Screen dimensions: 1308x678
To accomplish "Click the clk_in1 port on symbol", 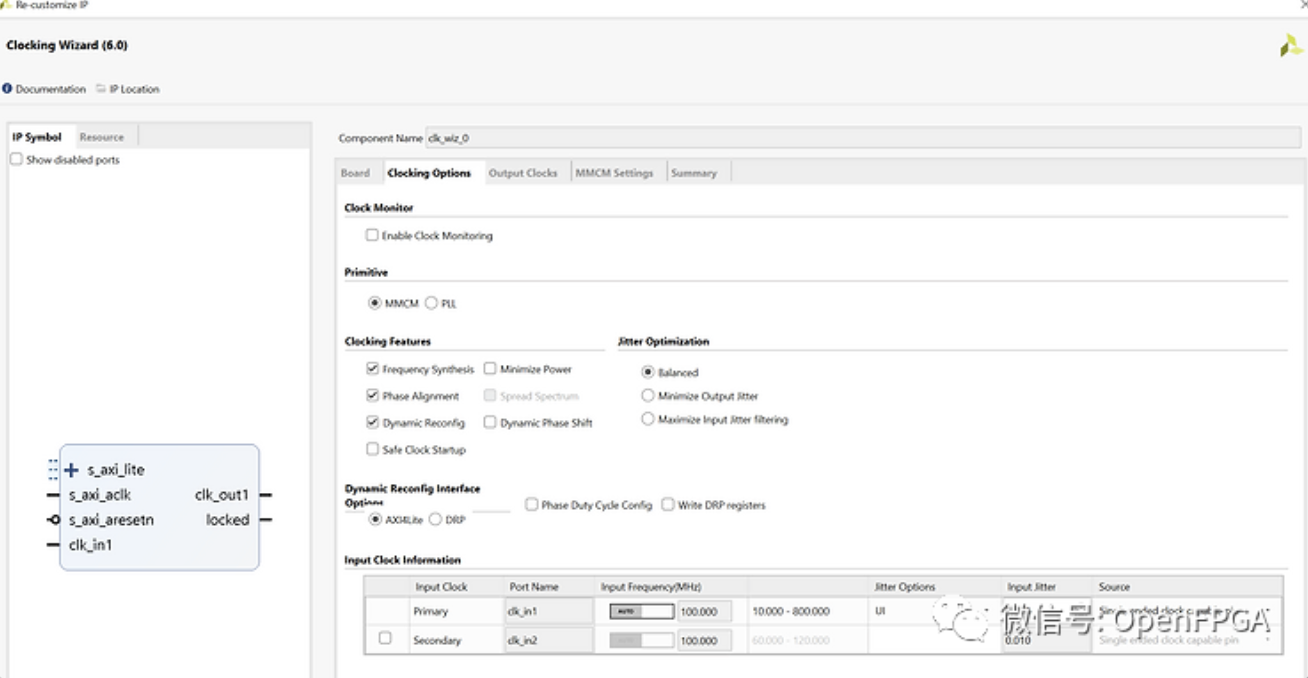I will coord(90,545).
